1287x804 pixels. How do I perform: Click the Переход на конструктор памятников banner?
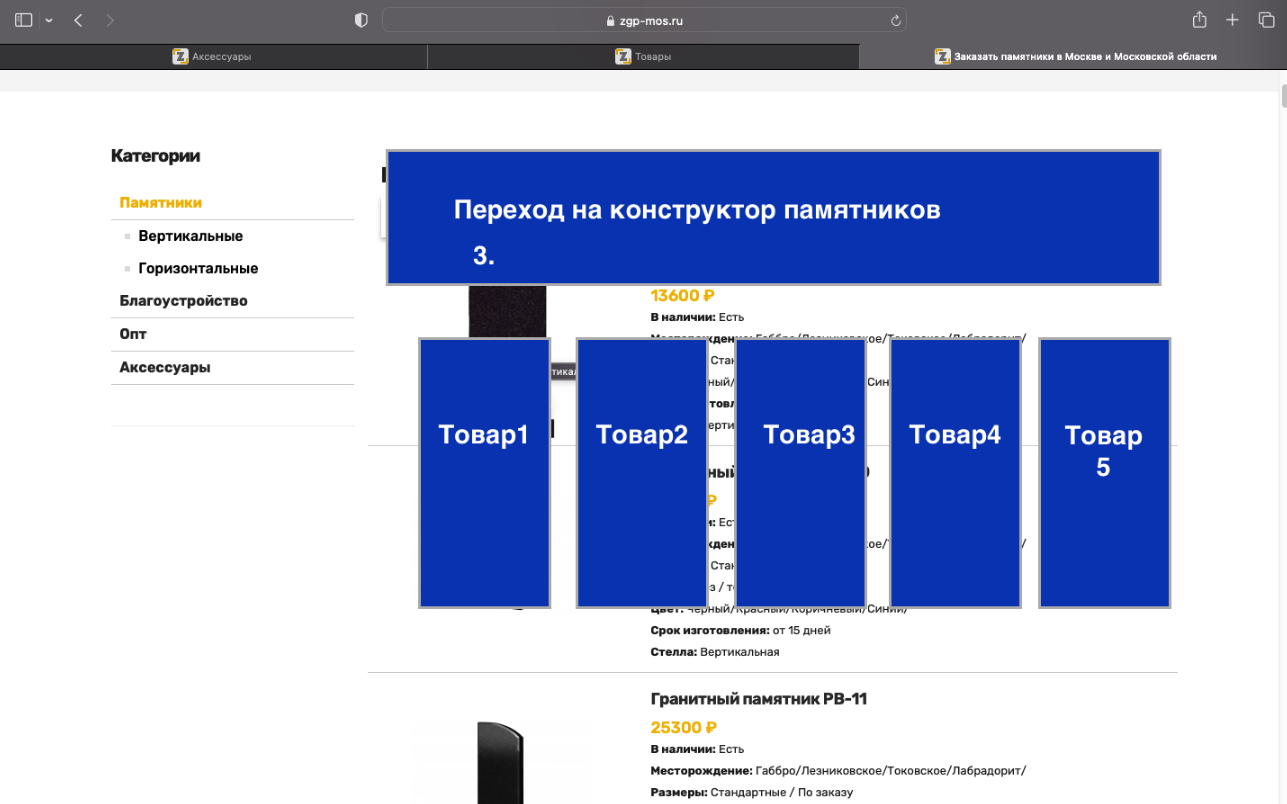click(772, 218)
